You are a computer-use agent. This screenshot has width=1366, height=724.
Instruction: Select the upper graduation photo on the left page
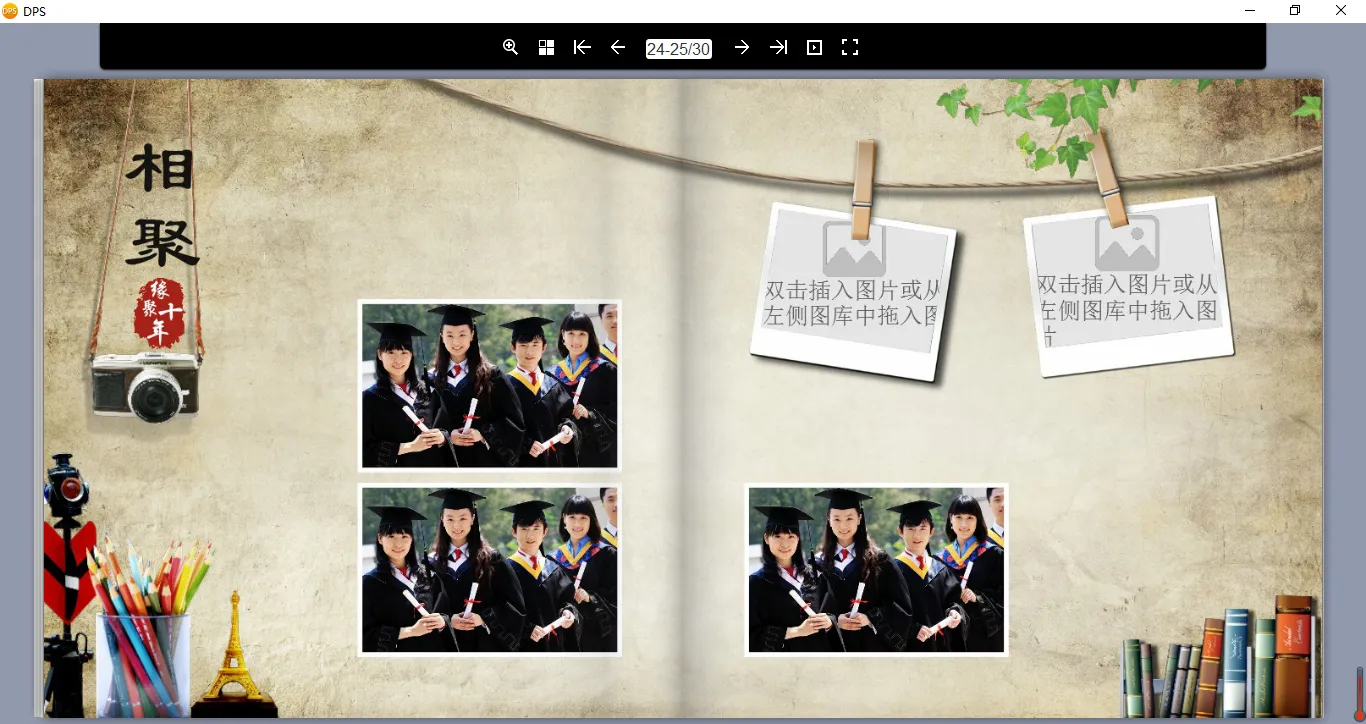click(490, 386)
